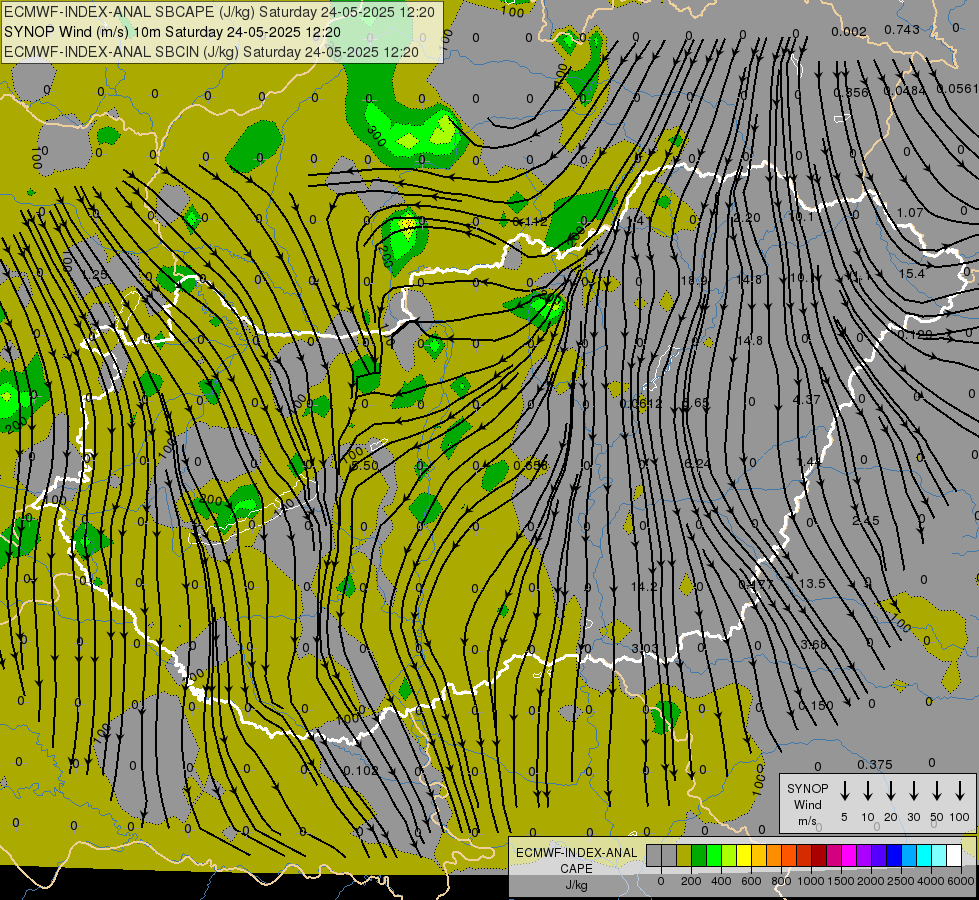Click the 3.03 value on the map

[644, 648]
